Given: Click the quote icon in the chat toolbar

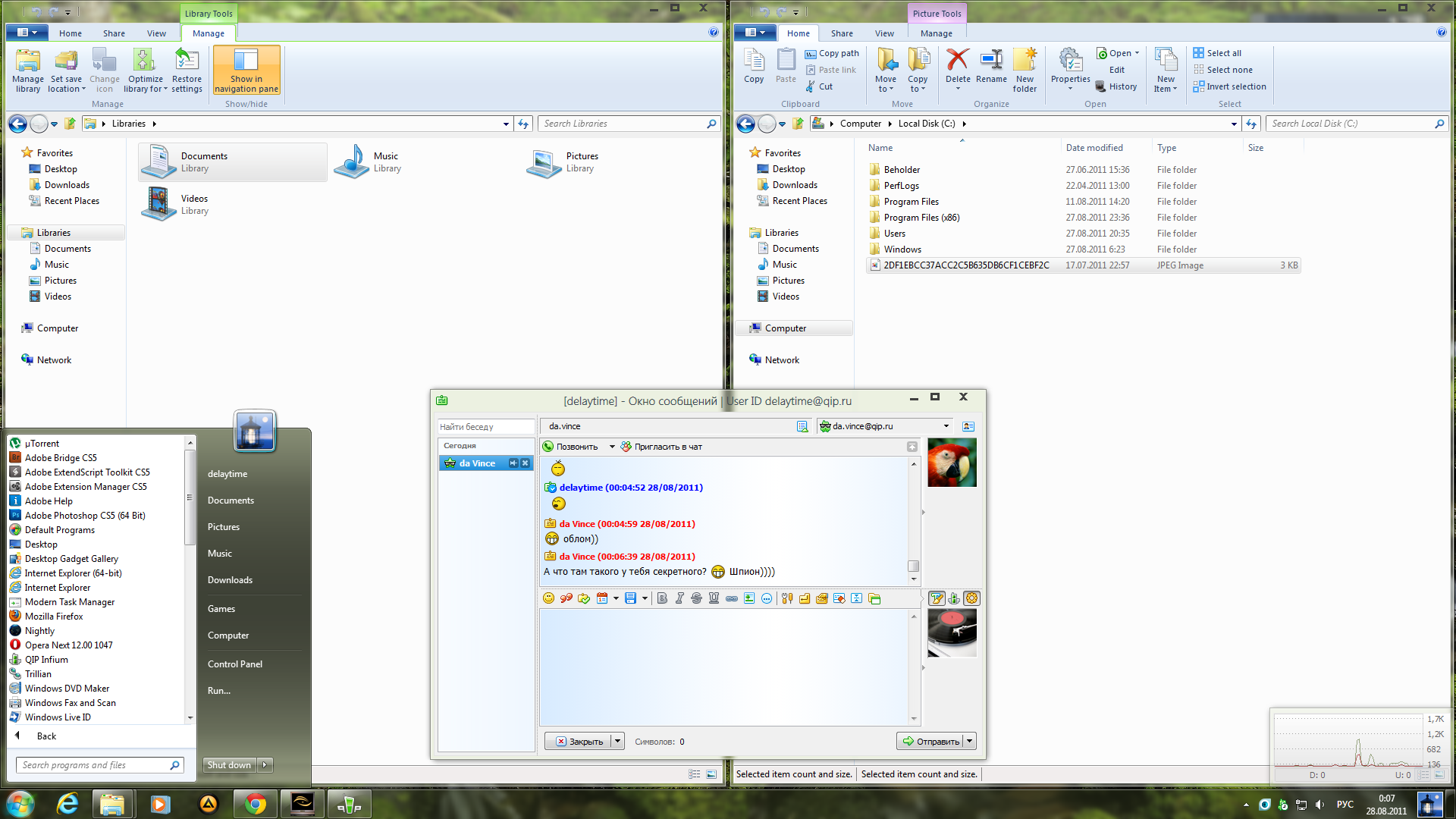Looking at the screenshot, I should pos(566,598).
